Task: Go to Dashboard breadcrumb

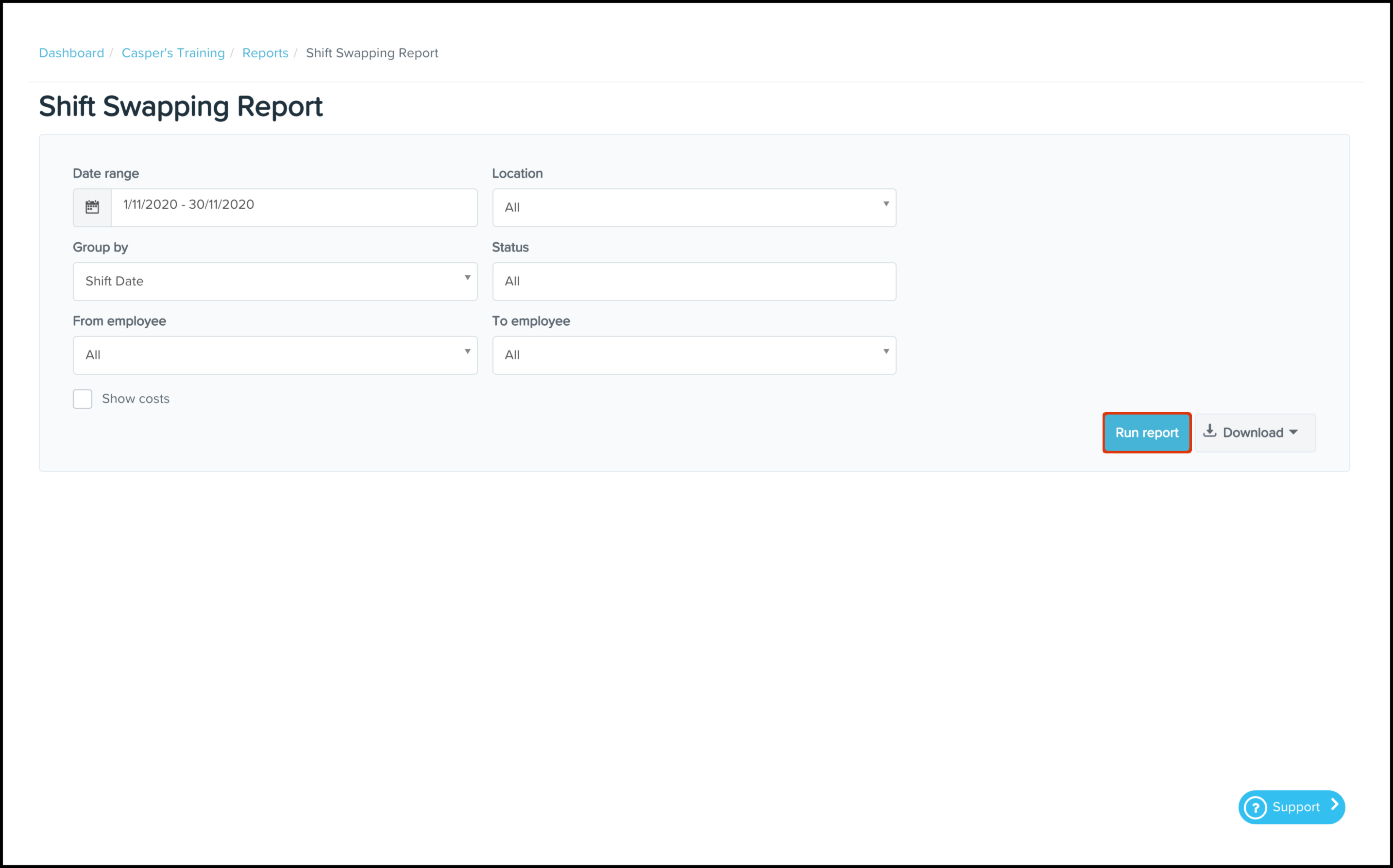Action: 71,53
